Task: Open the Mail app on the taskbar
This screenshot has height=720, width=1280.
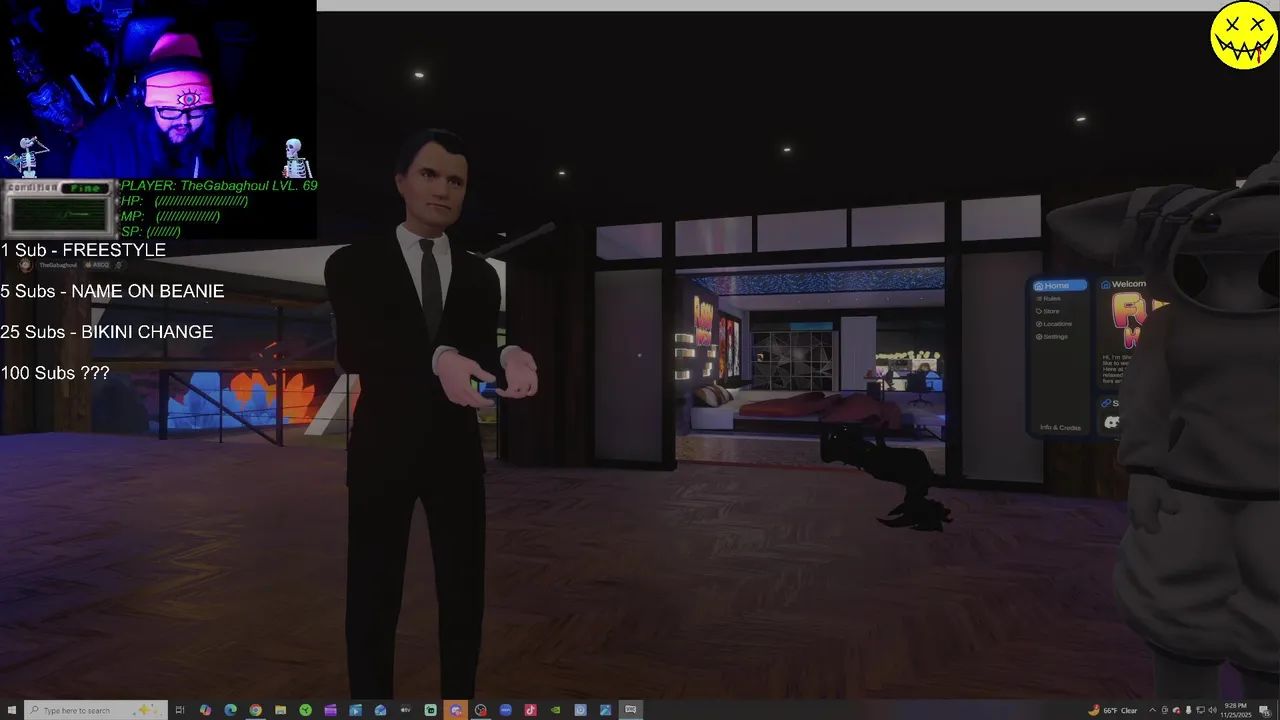Action: (x=380, y=710)
